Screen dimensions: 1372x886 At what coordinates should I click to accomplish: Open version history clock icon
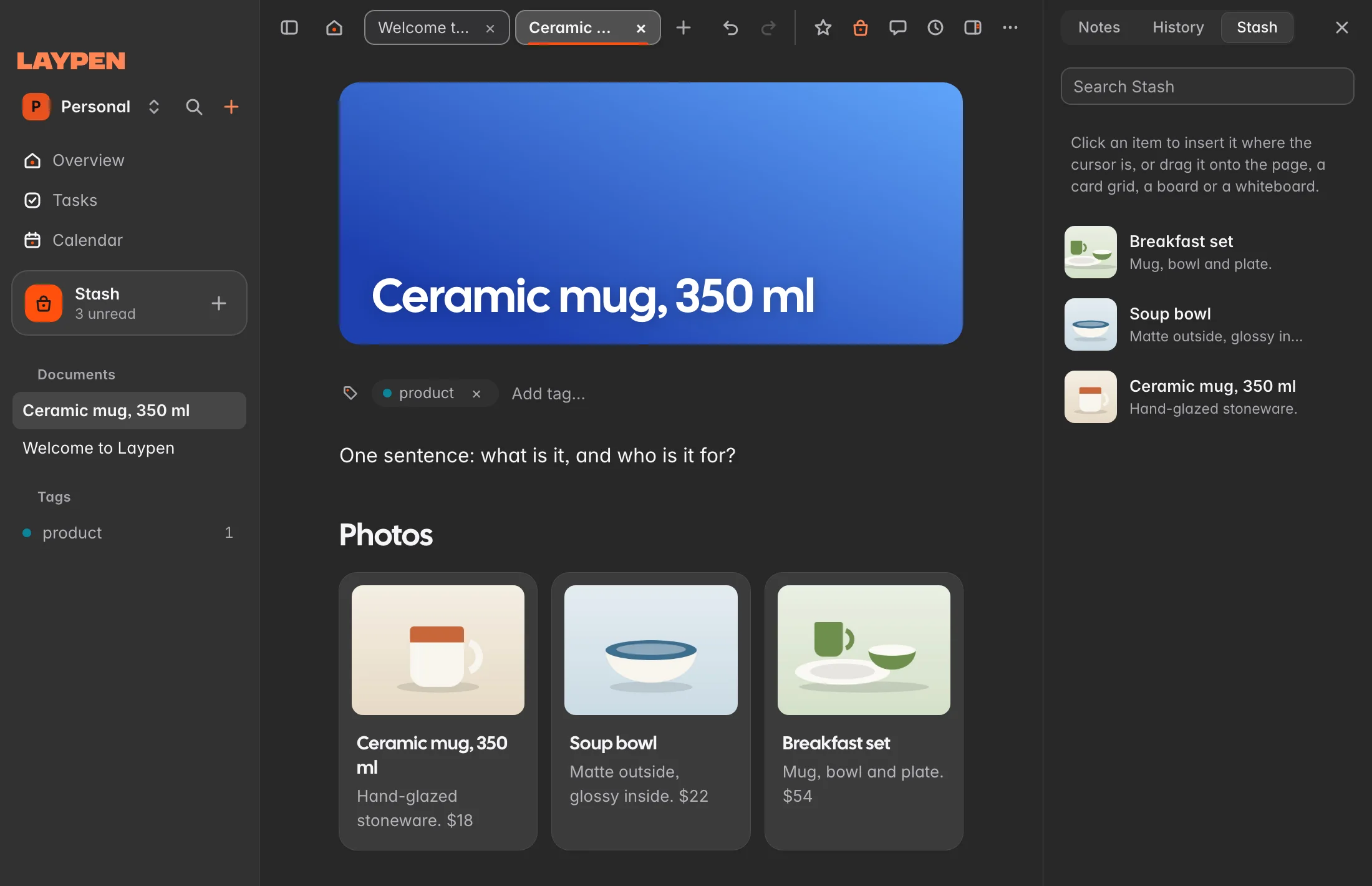pyautogui.click(x=935, y=27)
